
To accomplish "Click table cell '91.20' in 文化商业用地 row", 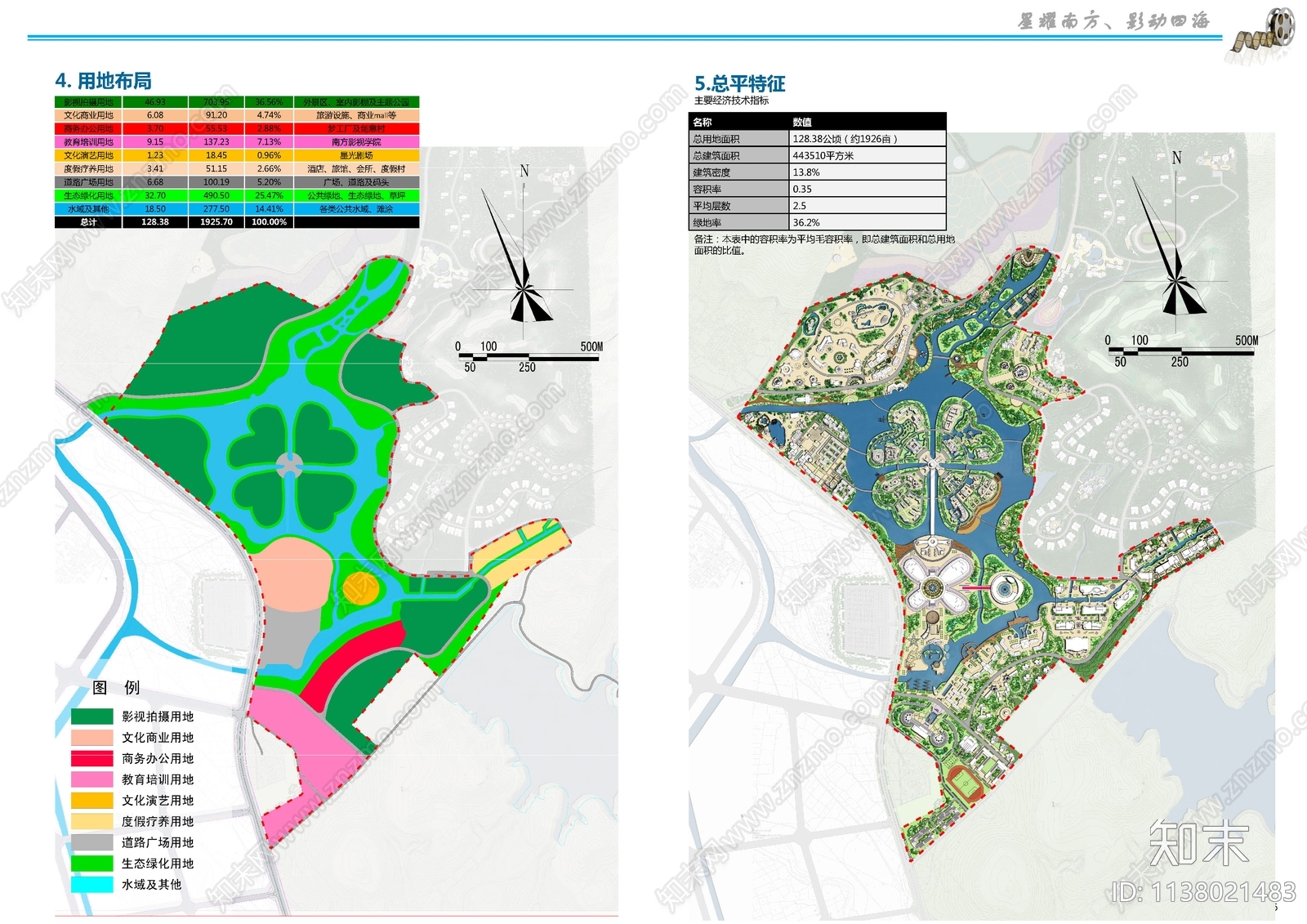I will (x=216, y=115).
